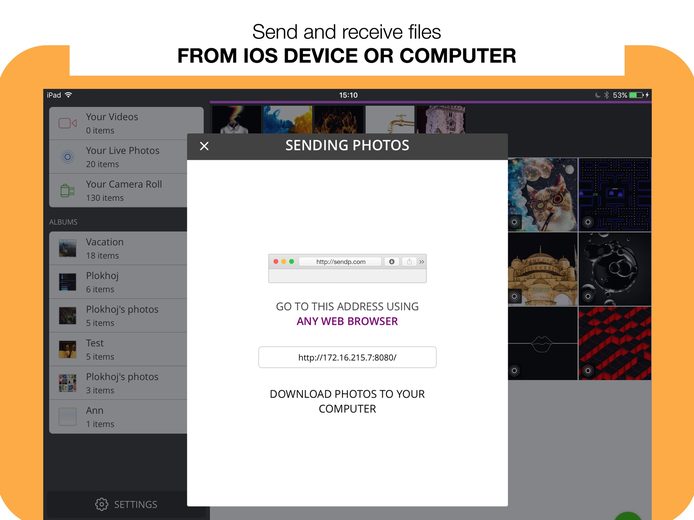
Task: Click the Live Photos circle icon
Action: tap(67, 157)
